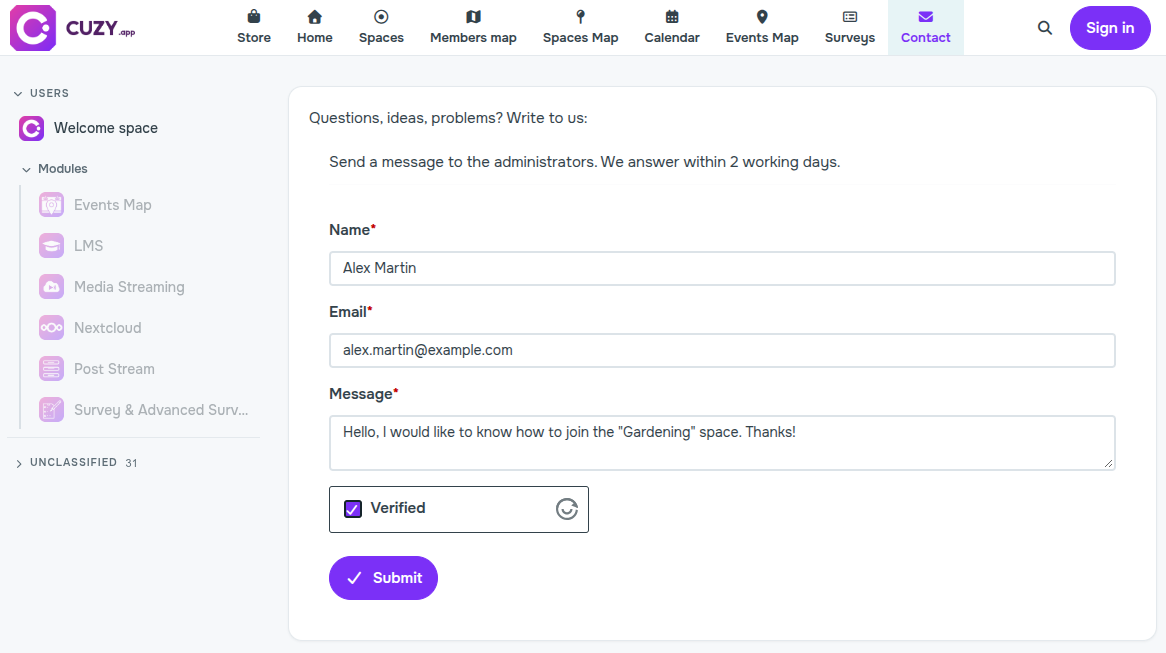Screen dimensions: 1166x653
Task: Click the Nextcloud module icon
Action: pos(51,327)
